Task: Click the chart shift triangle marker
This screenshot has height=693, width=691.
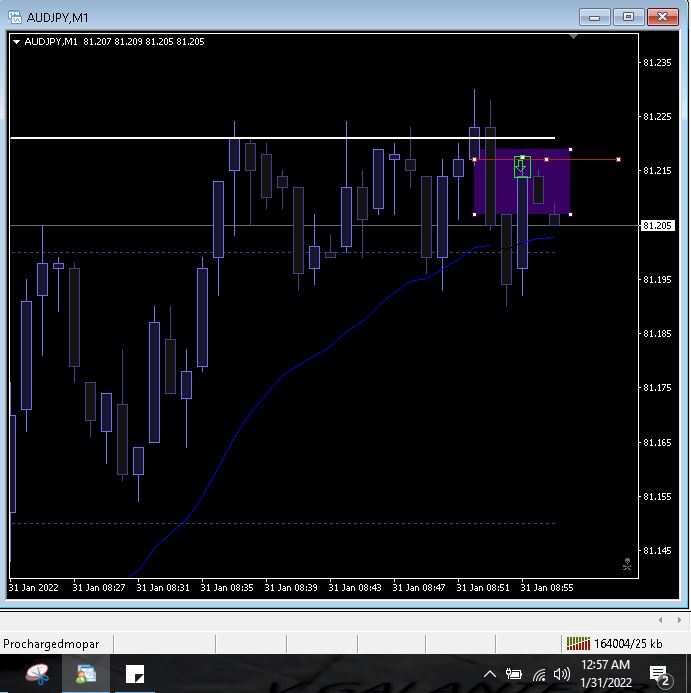Action: coord(573,37)
